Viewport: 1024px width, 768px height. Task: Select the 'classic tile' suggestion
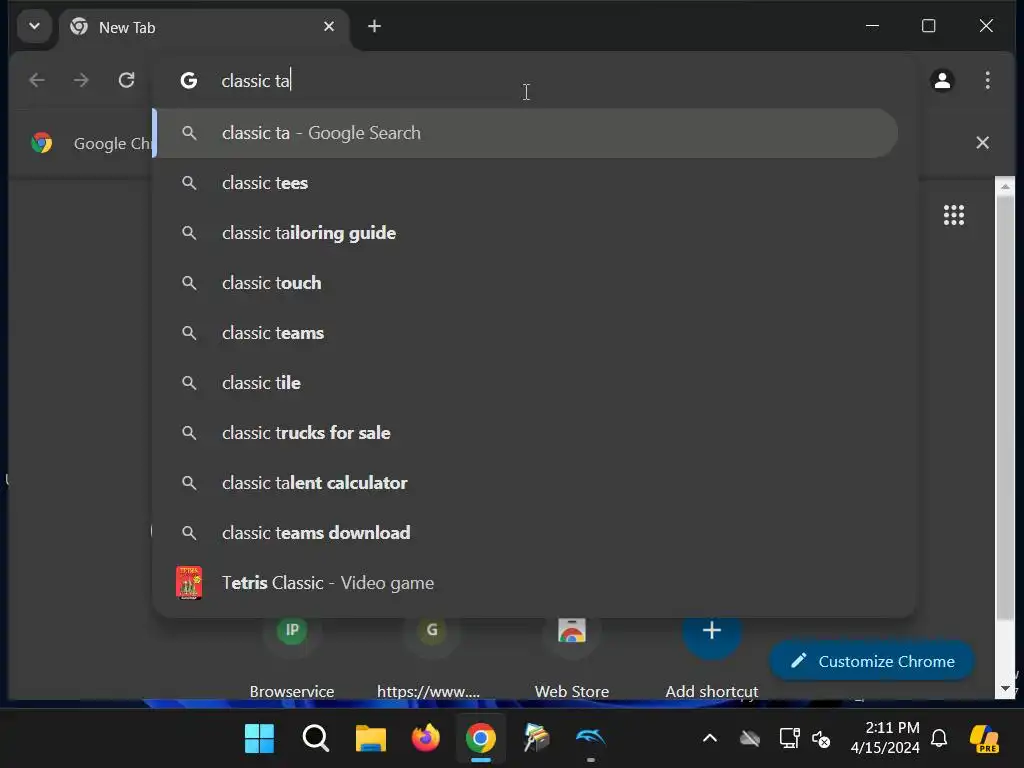point(526,383)
